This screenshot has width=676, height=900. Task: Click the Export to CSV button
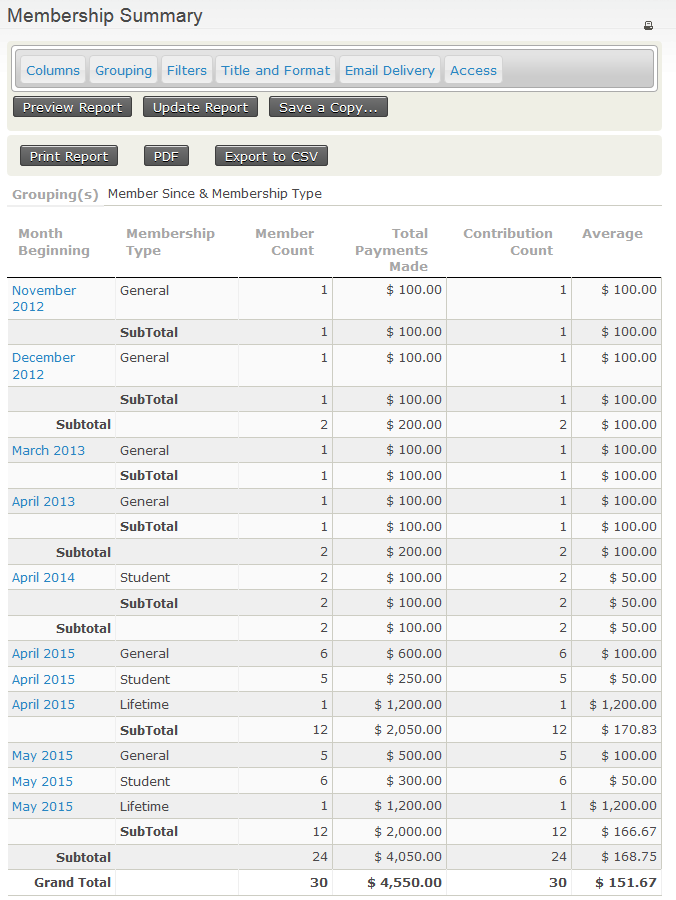[271, 156]
